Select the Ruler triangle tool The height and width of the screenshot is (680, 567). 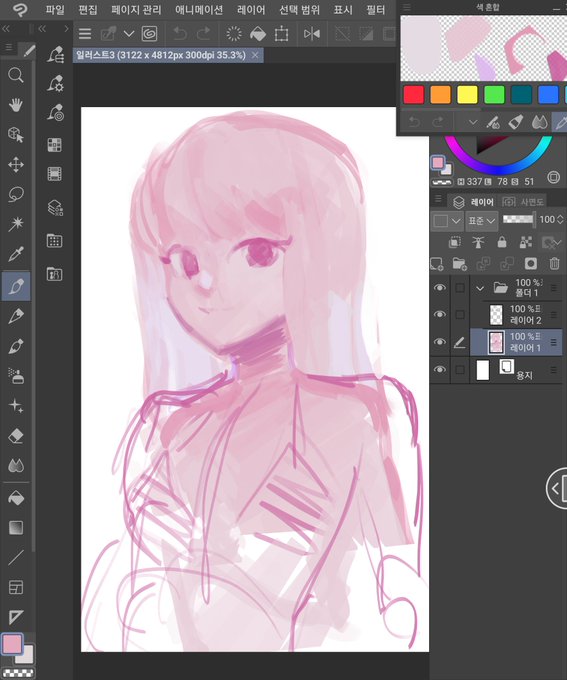tap(16, 617)
